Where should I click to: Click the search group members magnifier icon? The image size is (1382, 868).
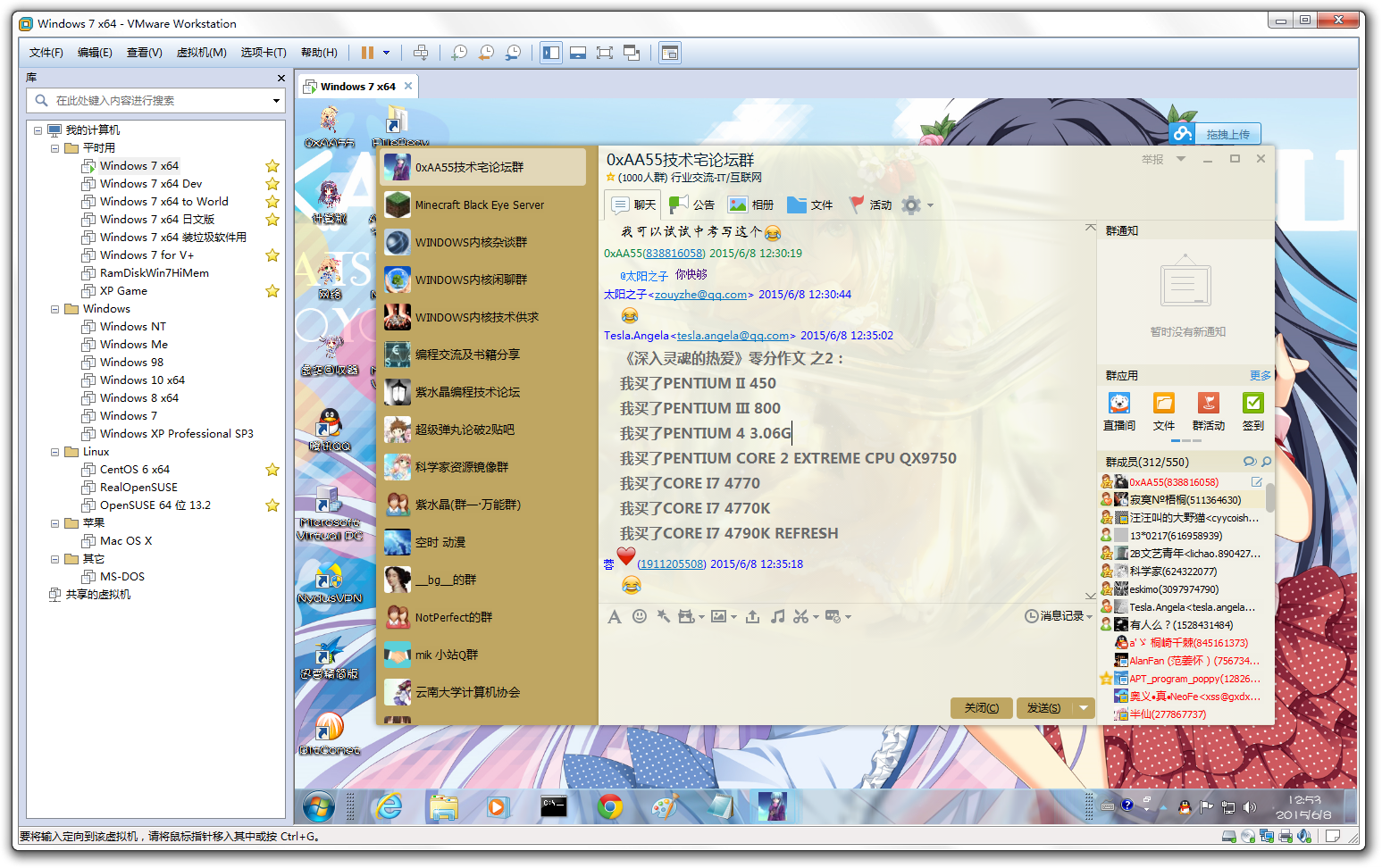[x=1266, y=462]
